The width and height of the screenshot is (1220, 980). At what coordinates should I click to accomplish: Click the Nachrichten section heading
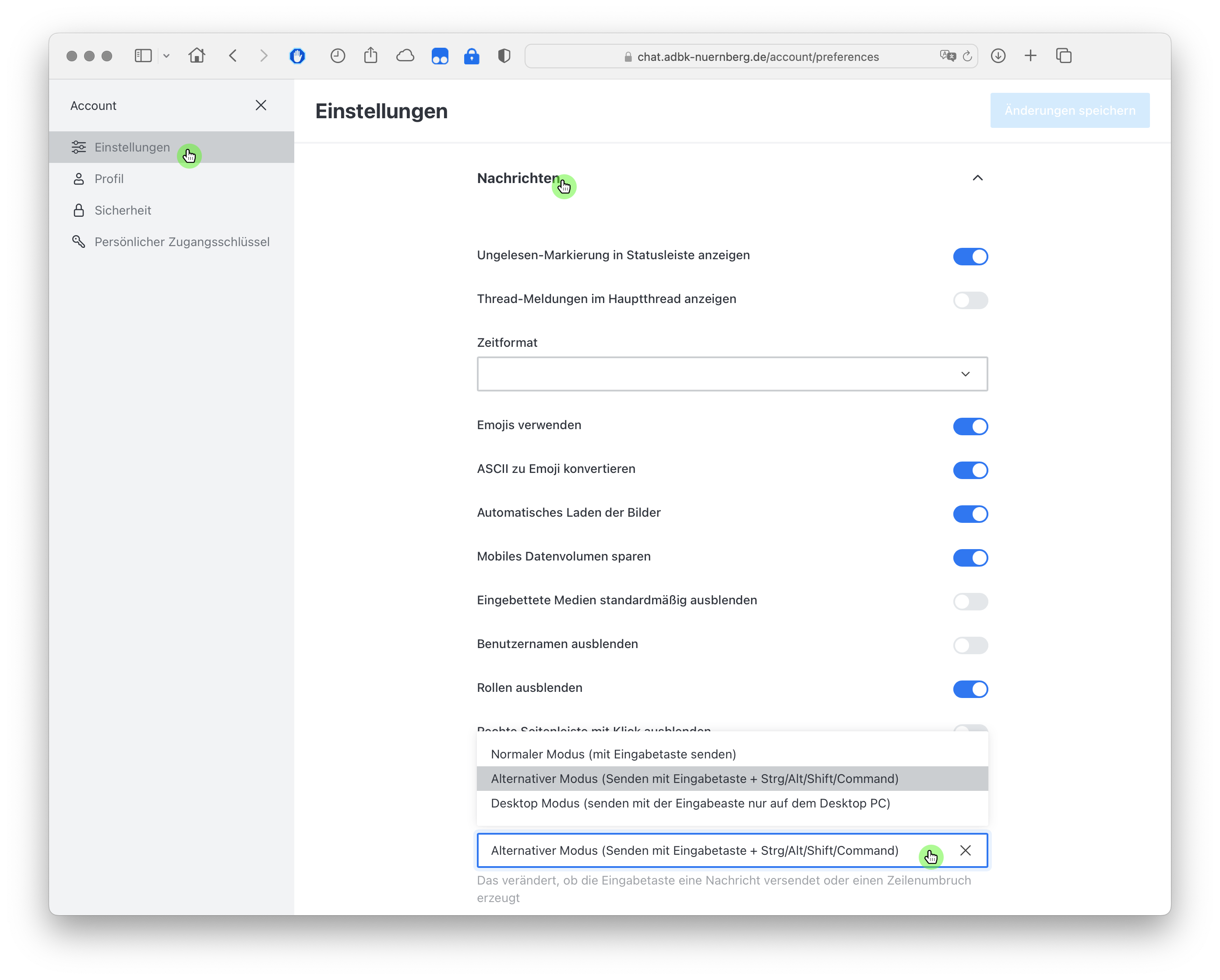(x=518, y=178)
